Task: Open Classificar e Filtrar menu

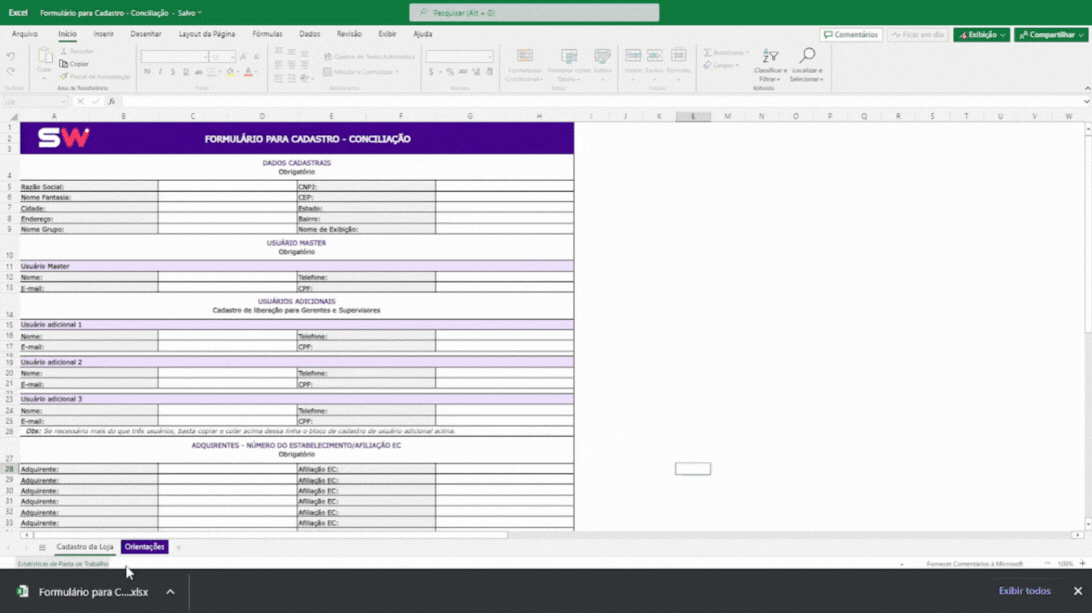Action: click(x=770, y=64)
